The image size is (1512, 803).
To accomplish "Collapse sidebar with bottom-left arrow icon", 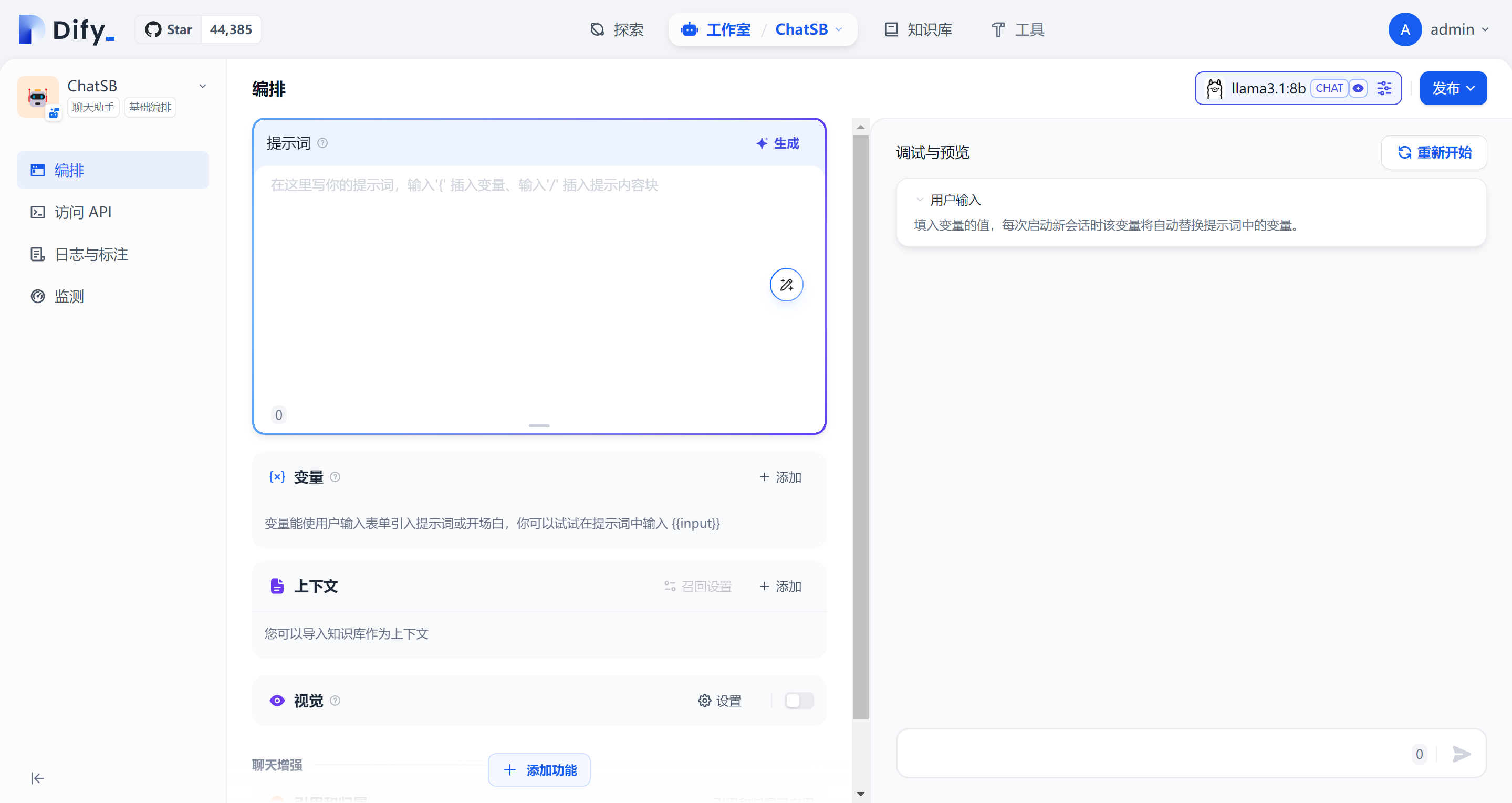I will (x=38, y=778).
